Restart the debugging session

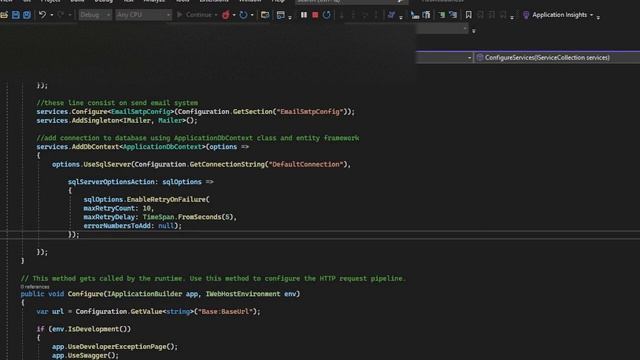click(327, 15)
